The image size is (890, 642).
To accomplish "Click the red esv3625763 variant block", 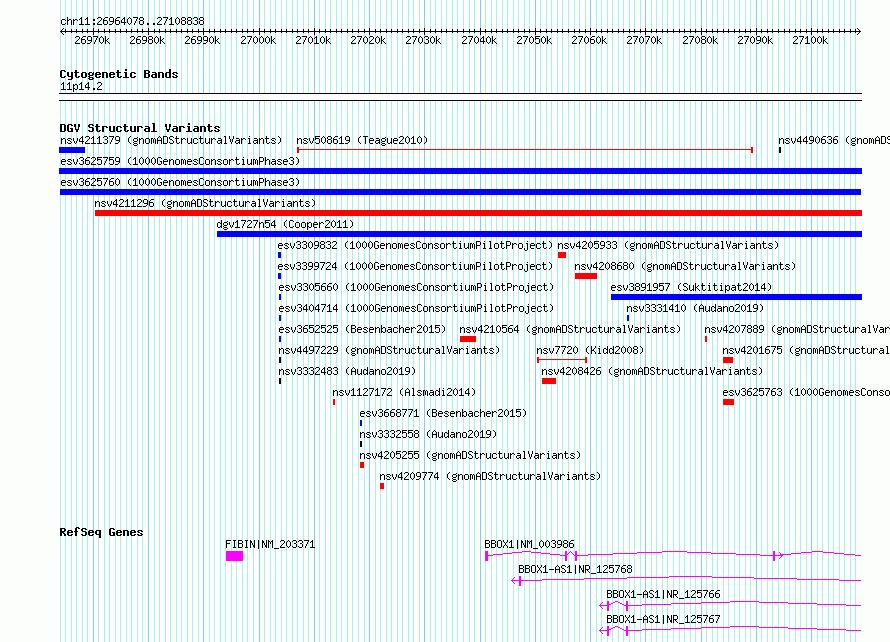I will tap(729, 402).
